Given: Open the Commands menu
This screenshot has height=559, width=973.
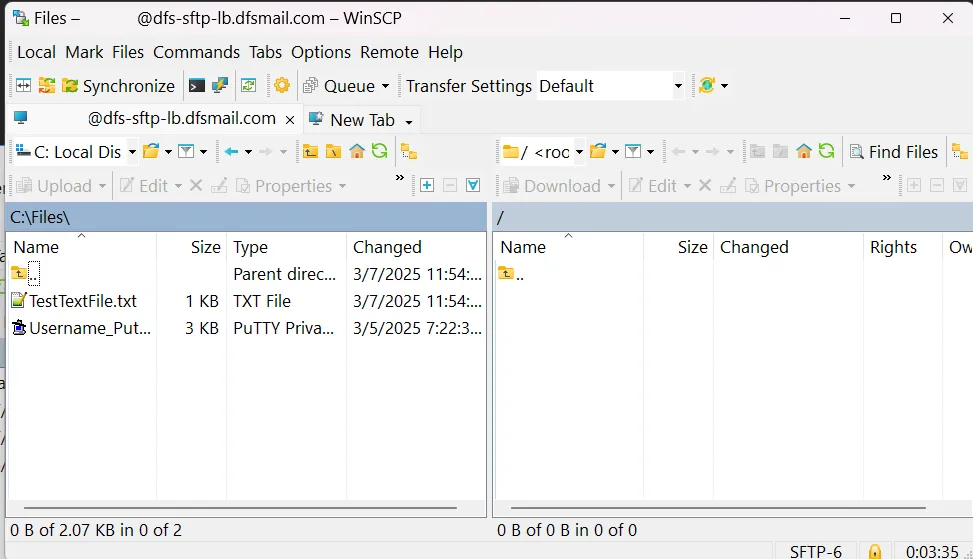Looking at the screenshot, I should 197,52.
